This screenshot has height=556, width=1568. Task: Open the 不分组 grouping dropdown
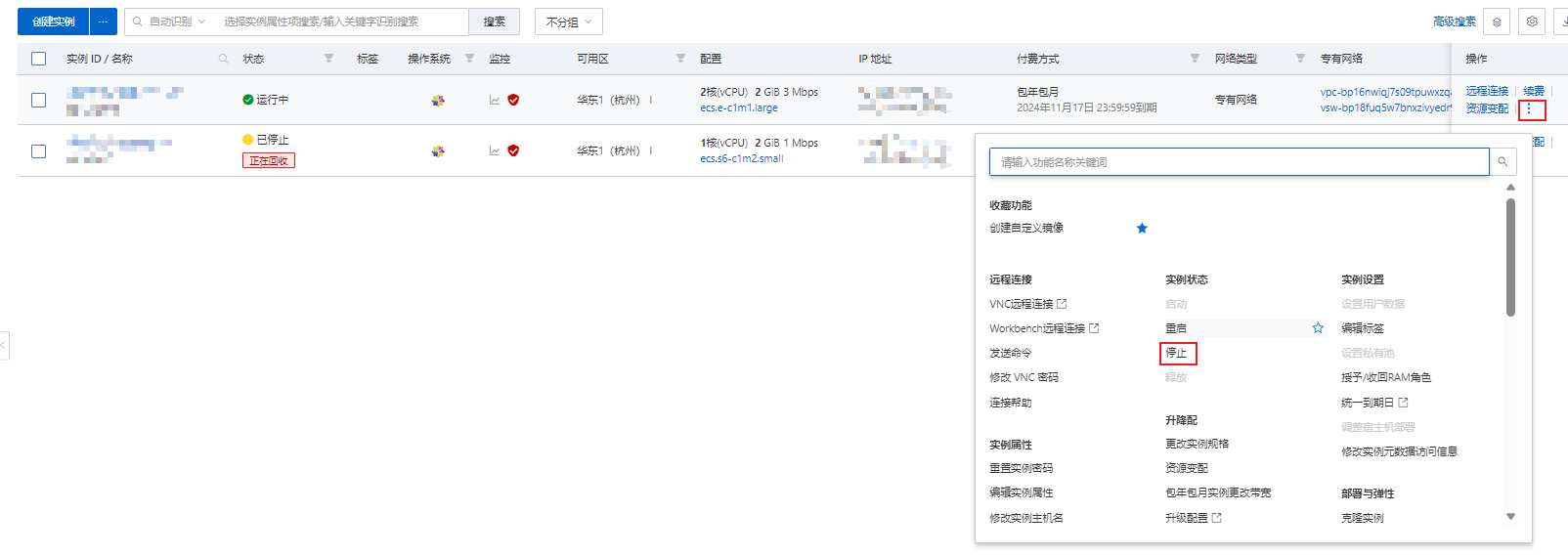(568, 21)
